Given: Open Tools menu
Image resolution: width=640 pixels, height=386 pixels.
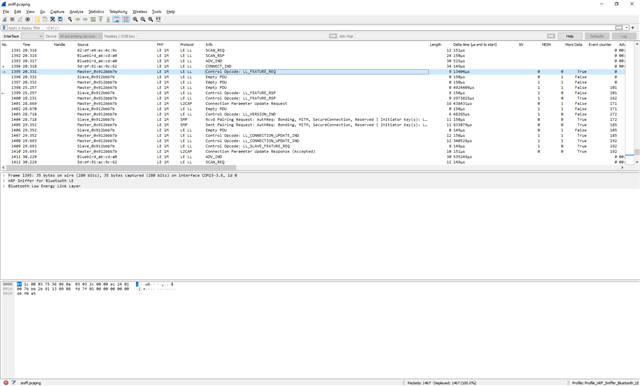Looking at the screenshot, I should tap(157, 12).
